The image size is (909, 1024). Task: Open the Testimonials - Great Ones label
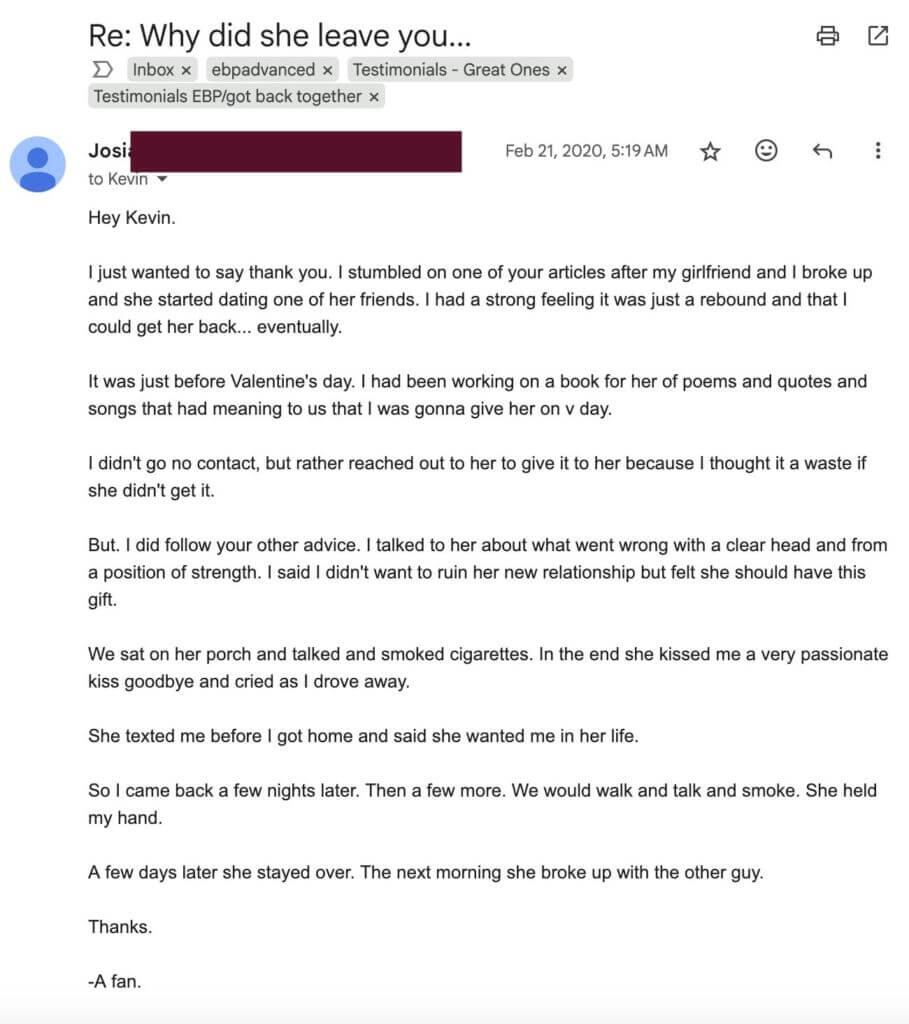(x=451, y=70)
